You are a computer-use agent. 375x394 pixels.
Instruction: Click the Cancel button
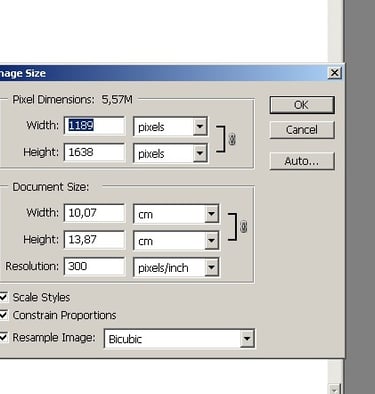click(302, 130)
